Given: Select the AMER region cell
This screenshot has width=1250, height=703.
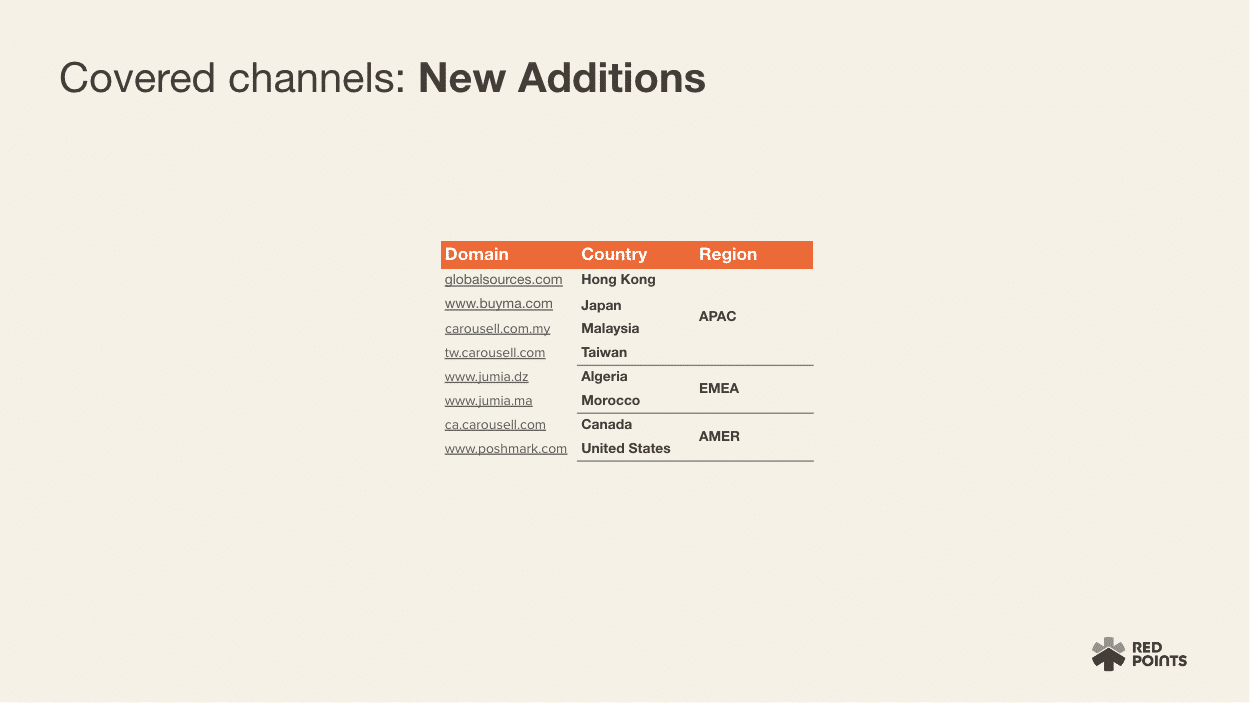Looking at the screenshot, I should click(719, 437).
